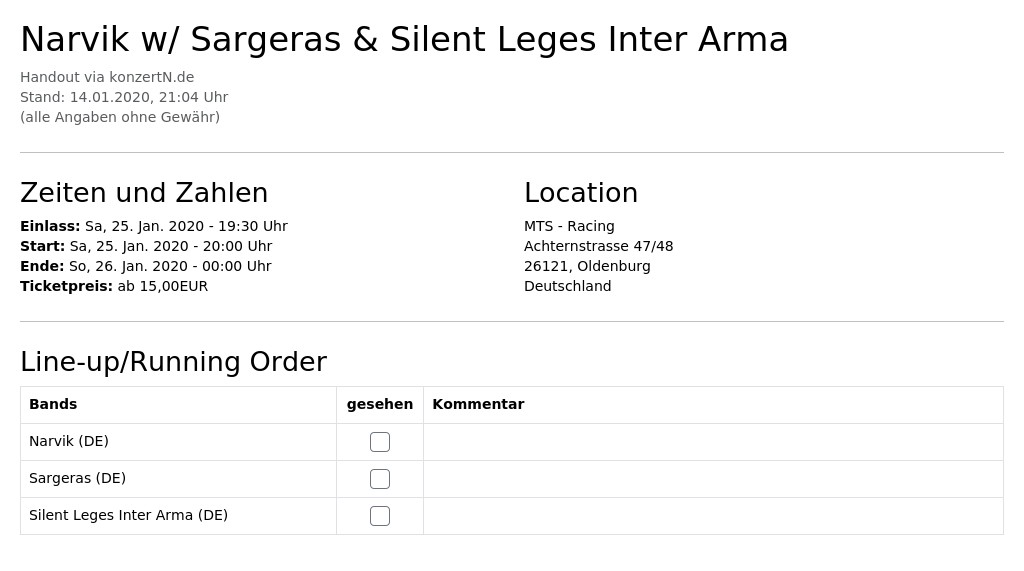The width and height of the screenshot is (1024, 571).
Task: Click the Einlass time line
Action: (x=153, y=226)
